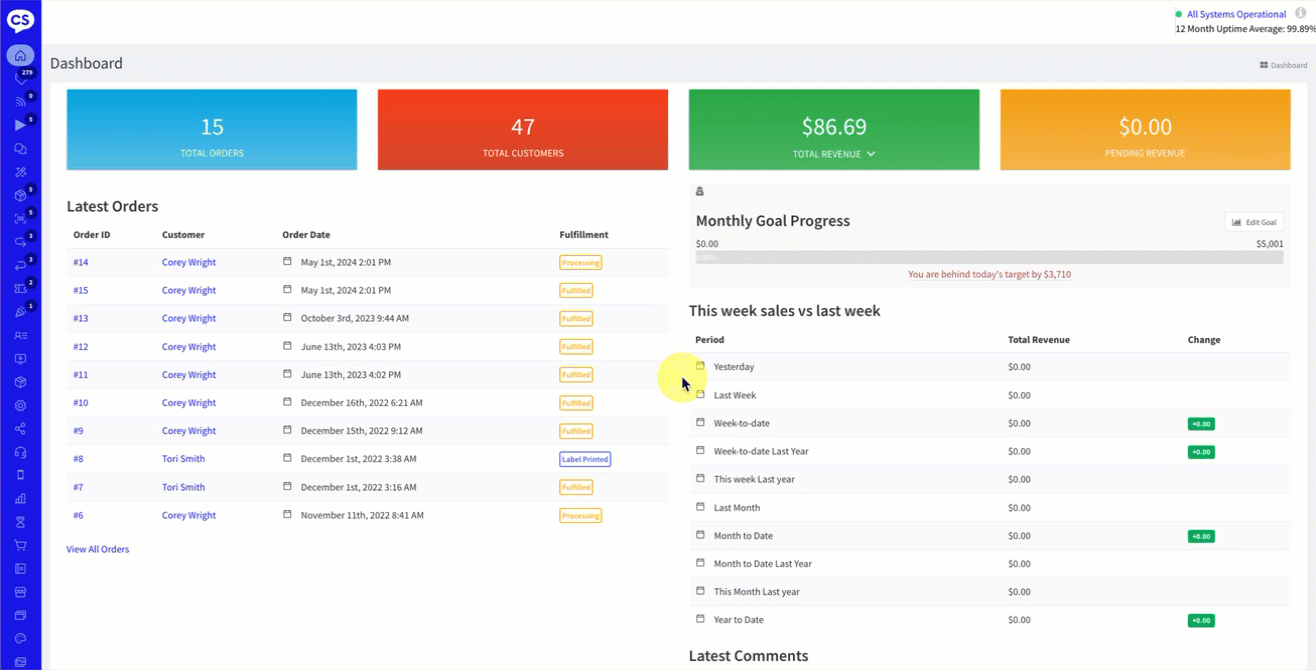Open the settings gear in sidebar

pos(20,406)
